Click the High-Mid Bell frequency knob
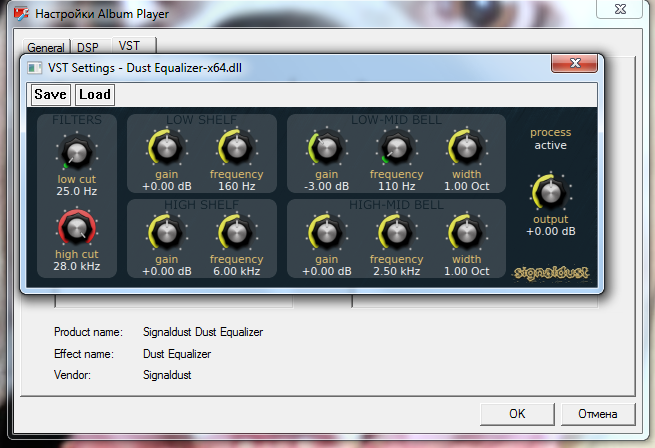Viewport: 655px width, 448px height. pos(396,233)
